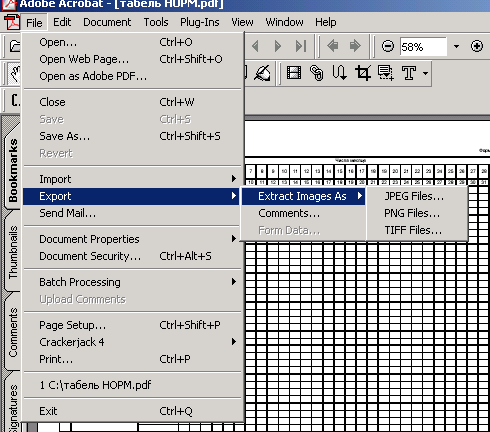Expand the Document Properties submenu

pos(131,239)
